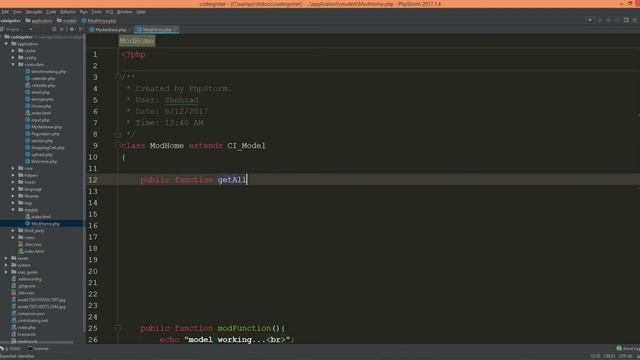640x360 pixels.
Task: Select .gitignore in project root
Action: coord(23,286)
